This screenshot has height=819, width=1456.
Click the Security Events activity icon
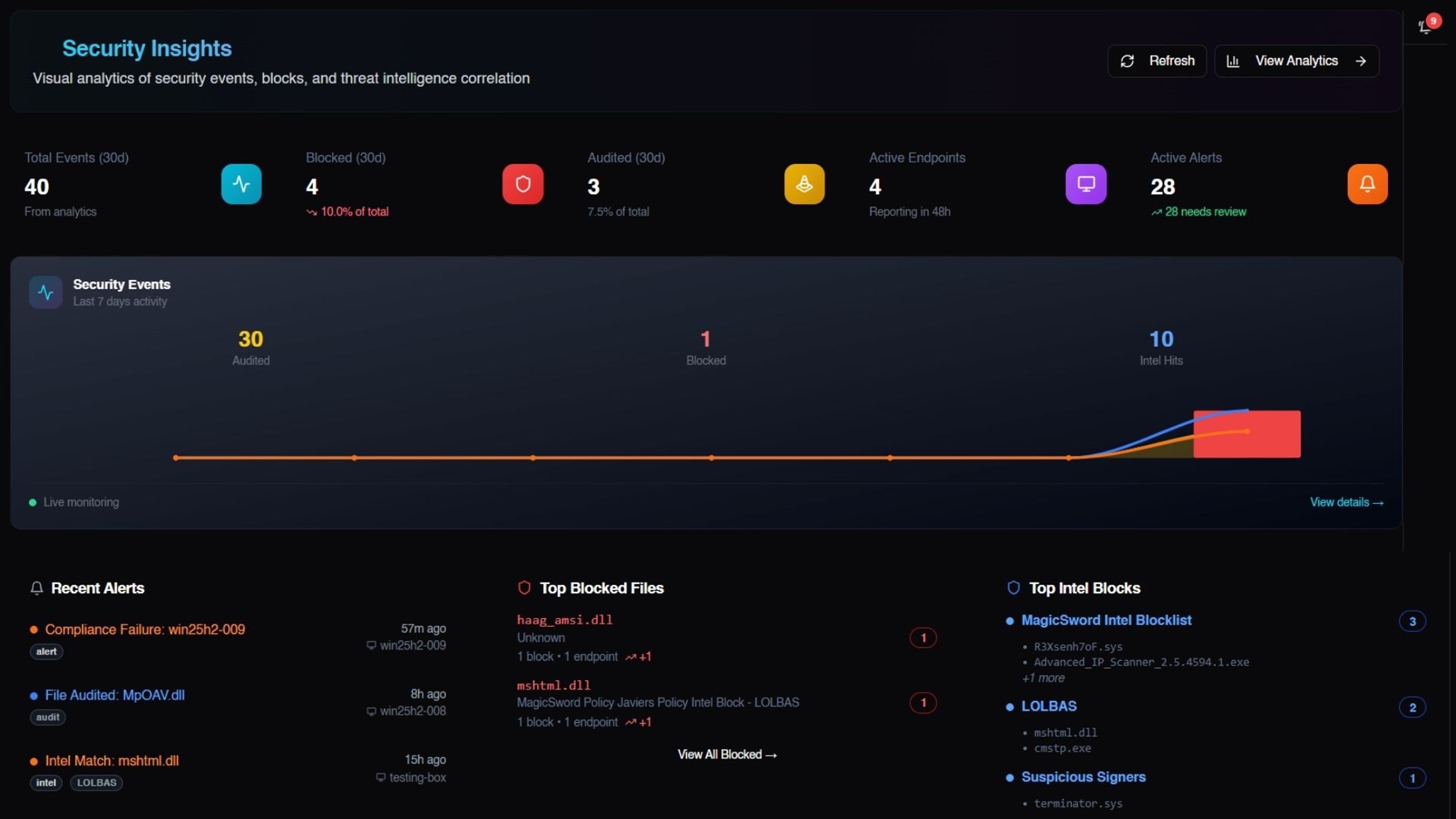pyautogui.click(x=46, y=292)
